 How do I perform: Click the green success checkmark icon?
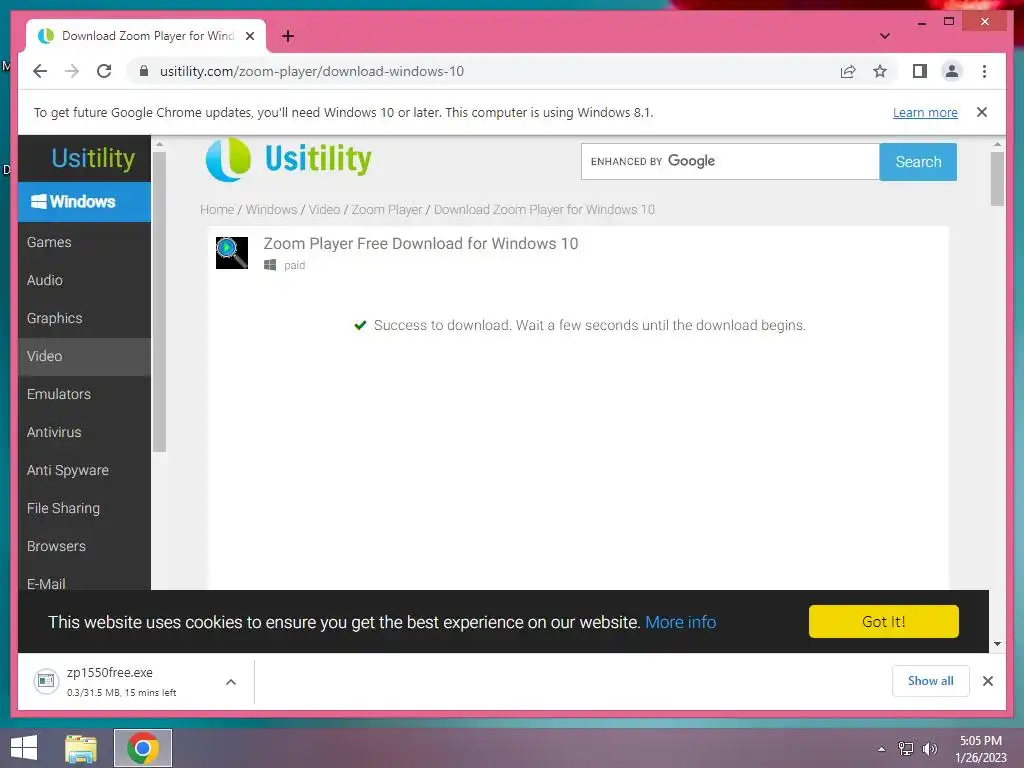[360, 325]
